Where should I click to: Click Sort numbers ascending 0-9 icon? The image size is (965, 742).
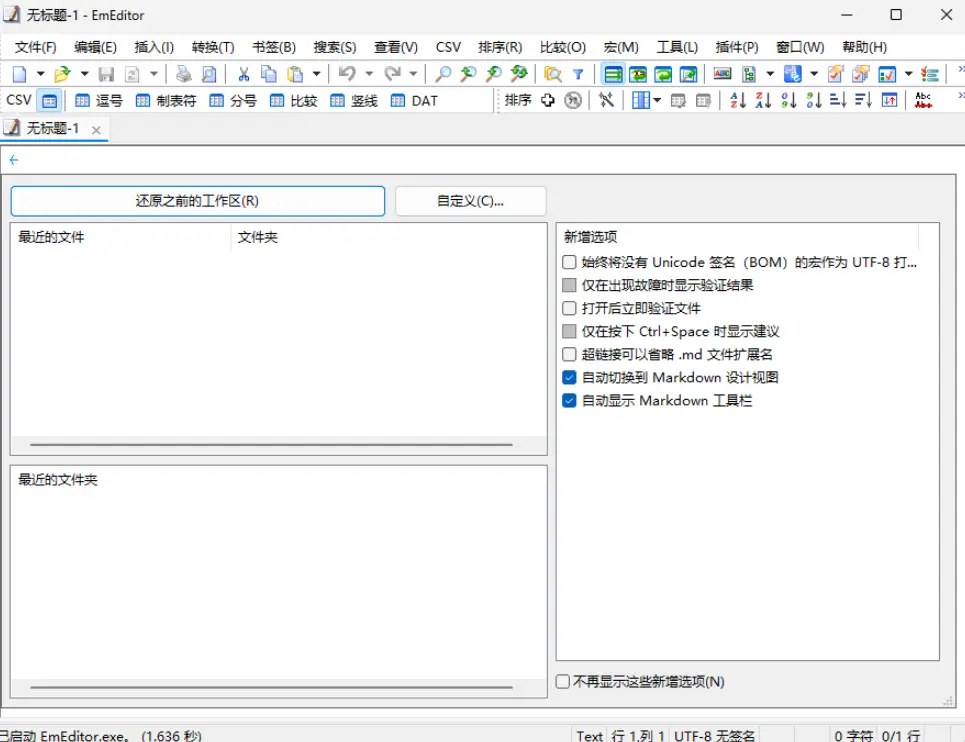tap(788, 100)
